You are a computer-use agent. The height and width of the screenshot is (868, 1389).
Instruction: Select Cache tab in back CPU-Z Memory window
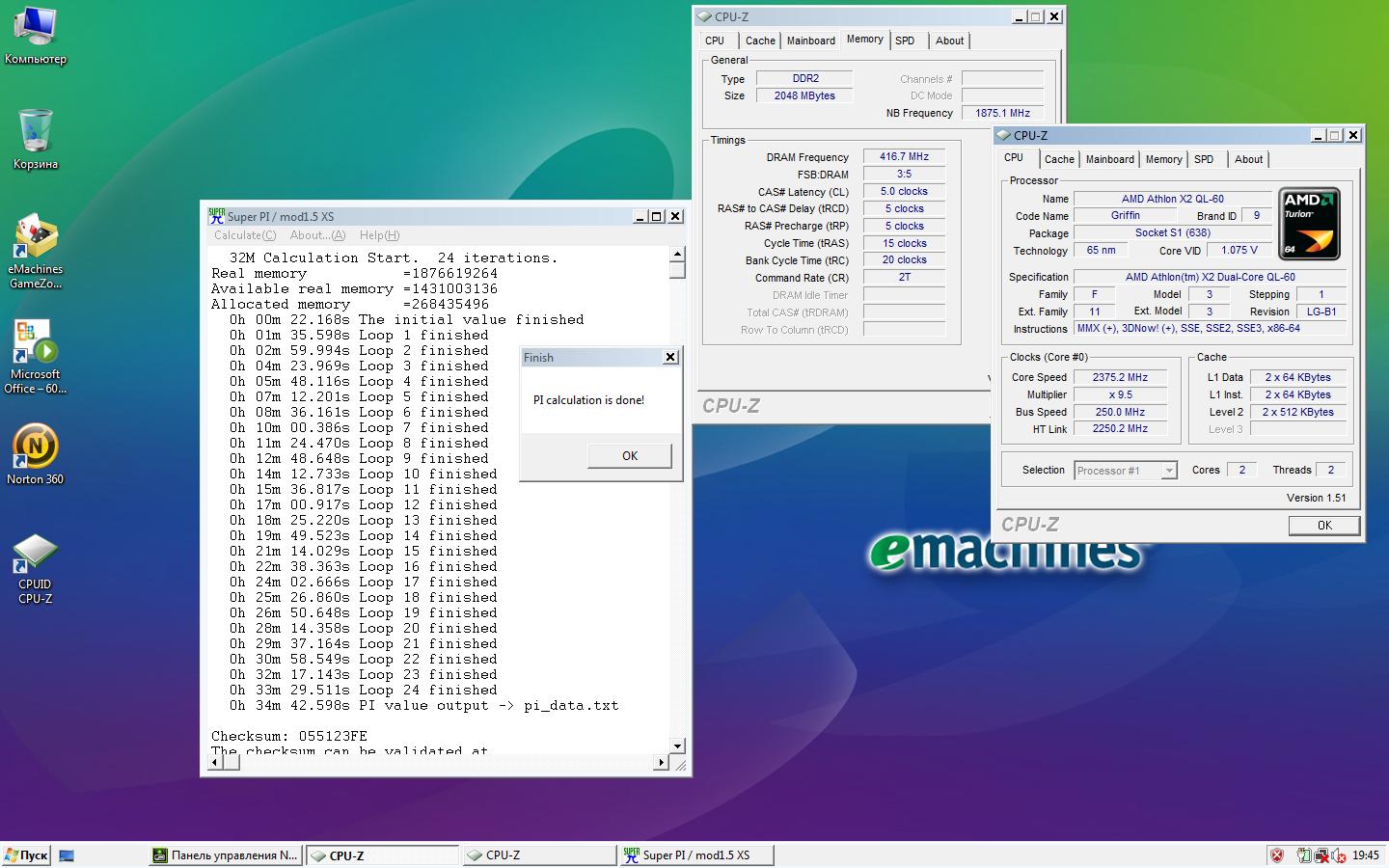[x=760, y=41]
